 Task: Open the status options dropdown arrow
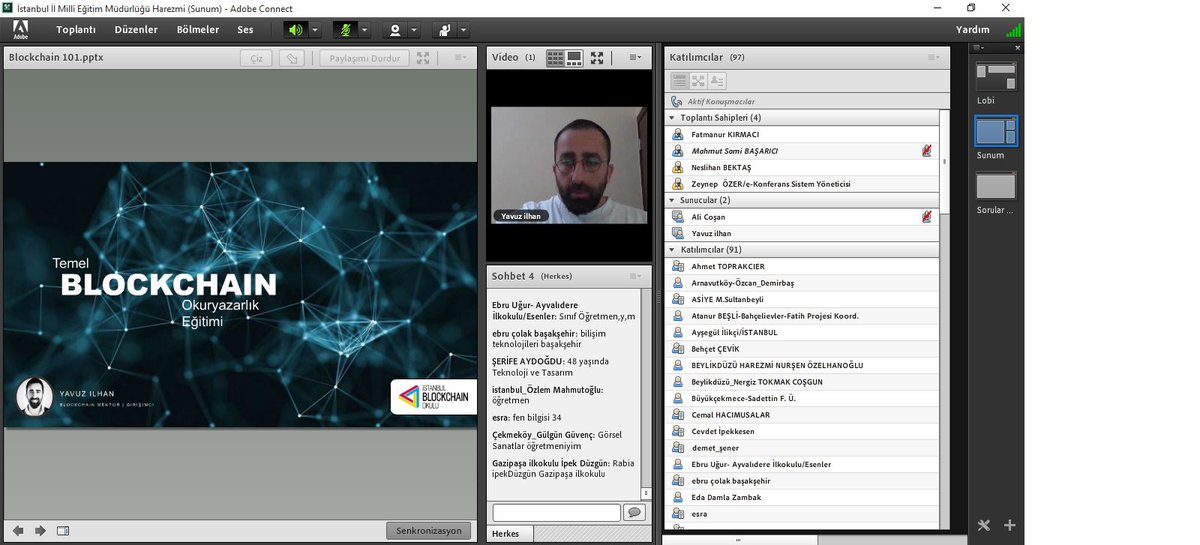464,30
